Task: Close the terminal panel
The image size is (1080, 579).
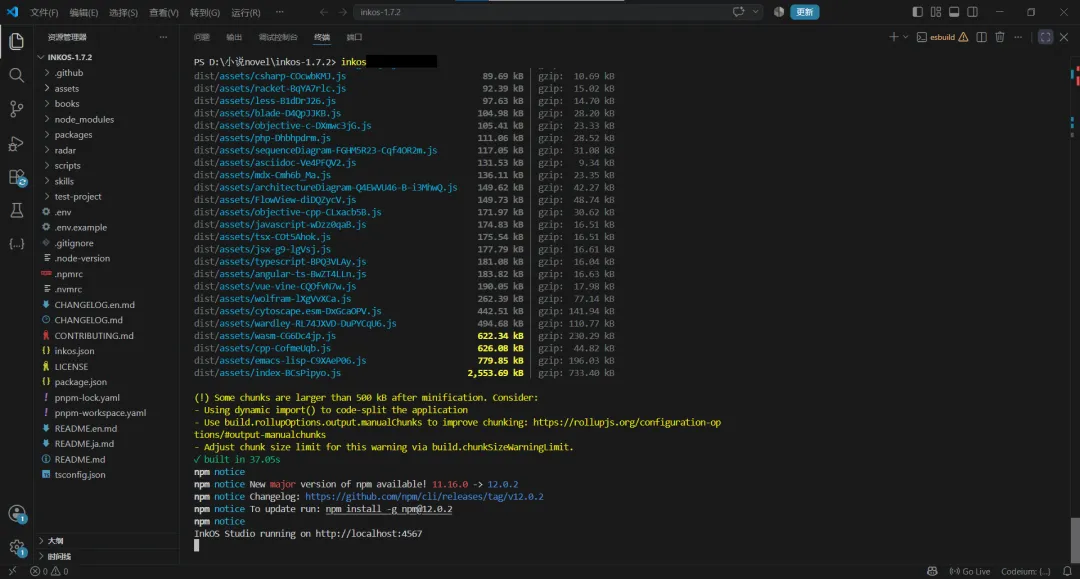Action: (x=1064, y=37)
